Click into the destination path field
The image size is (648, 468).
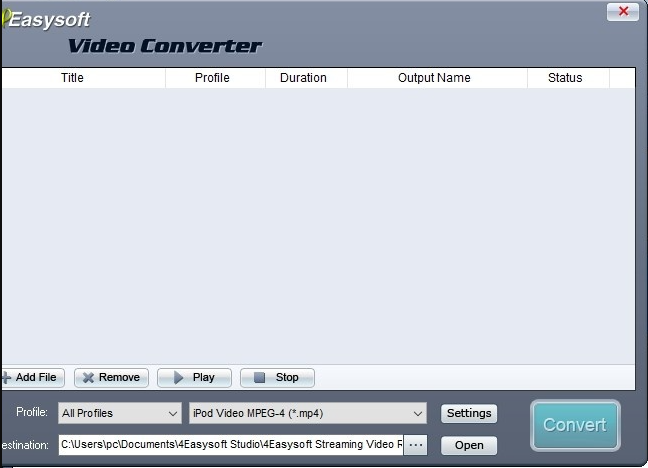click(x=230, y=444)
